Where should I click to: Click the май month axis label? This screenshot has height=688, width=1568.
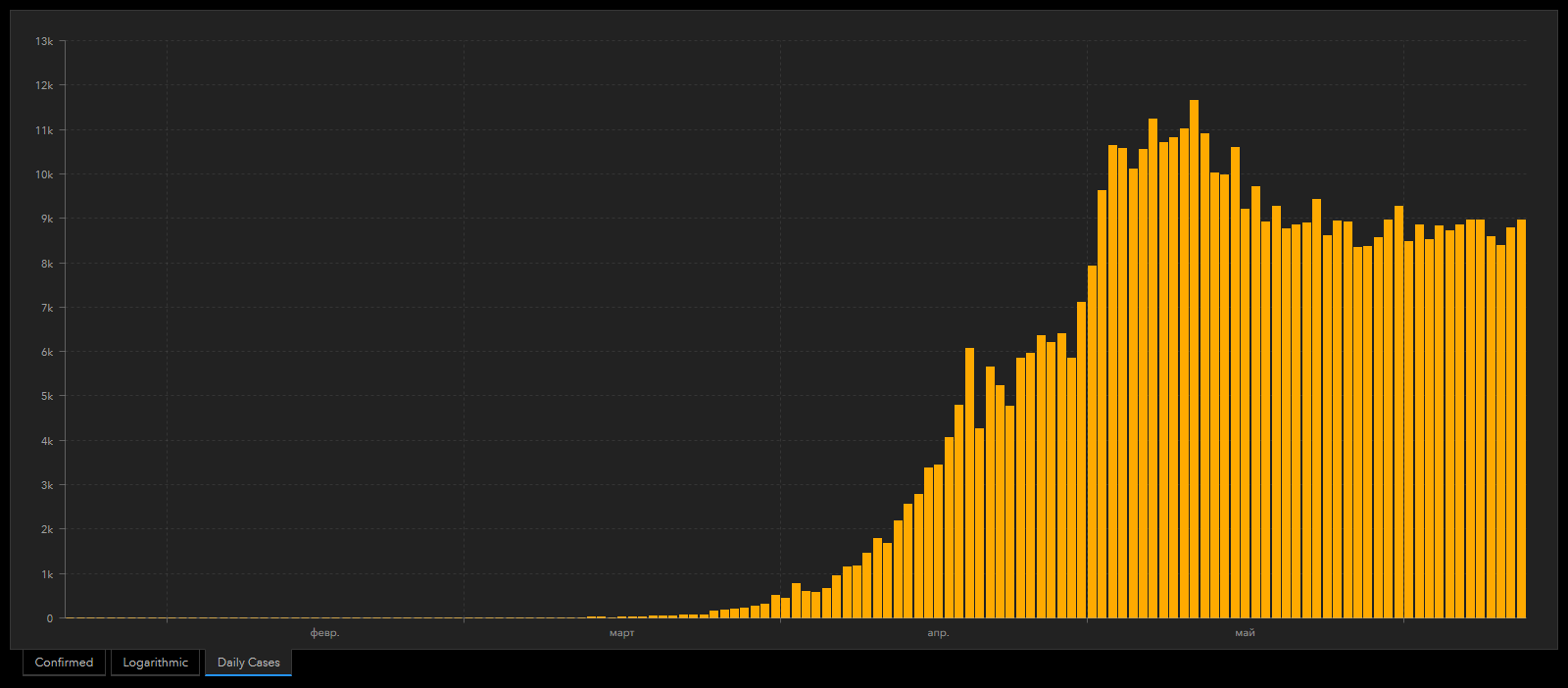point(1245,633)
